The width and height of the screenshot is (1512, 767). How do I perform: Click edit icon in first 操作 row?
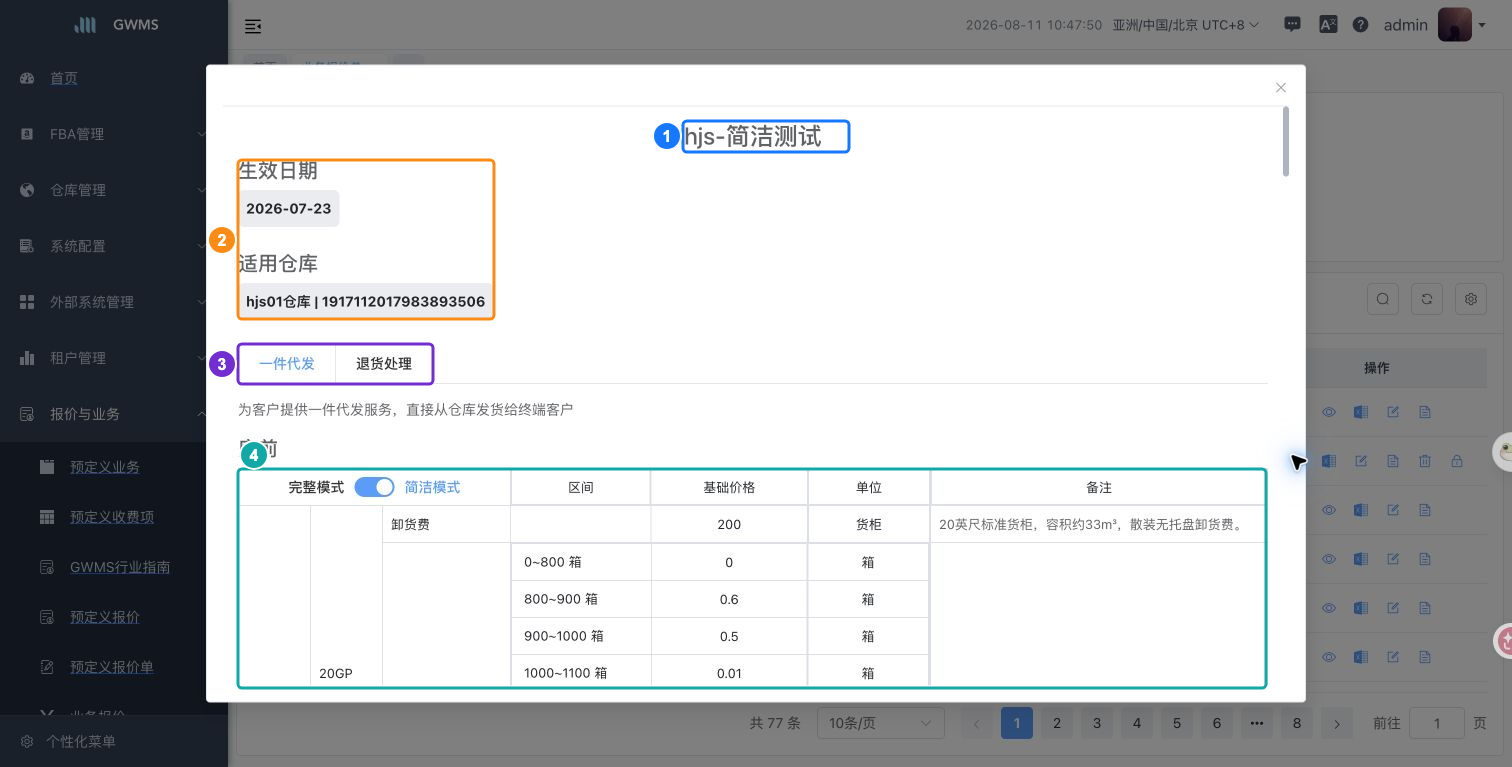point(1393,412)
